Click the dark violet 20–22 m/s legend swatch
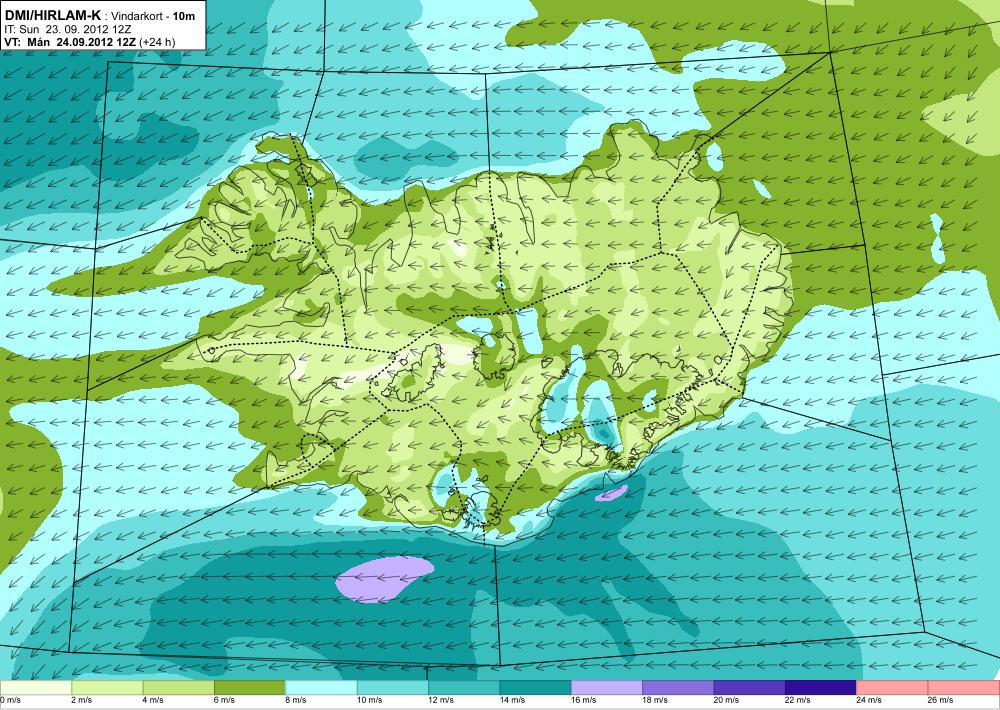 click(750, 688)
